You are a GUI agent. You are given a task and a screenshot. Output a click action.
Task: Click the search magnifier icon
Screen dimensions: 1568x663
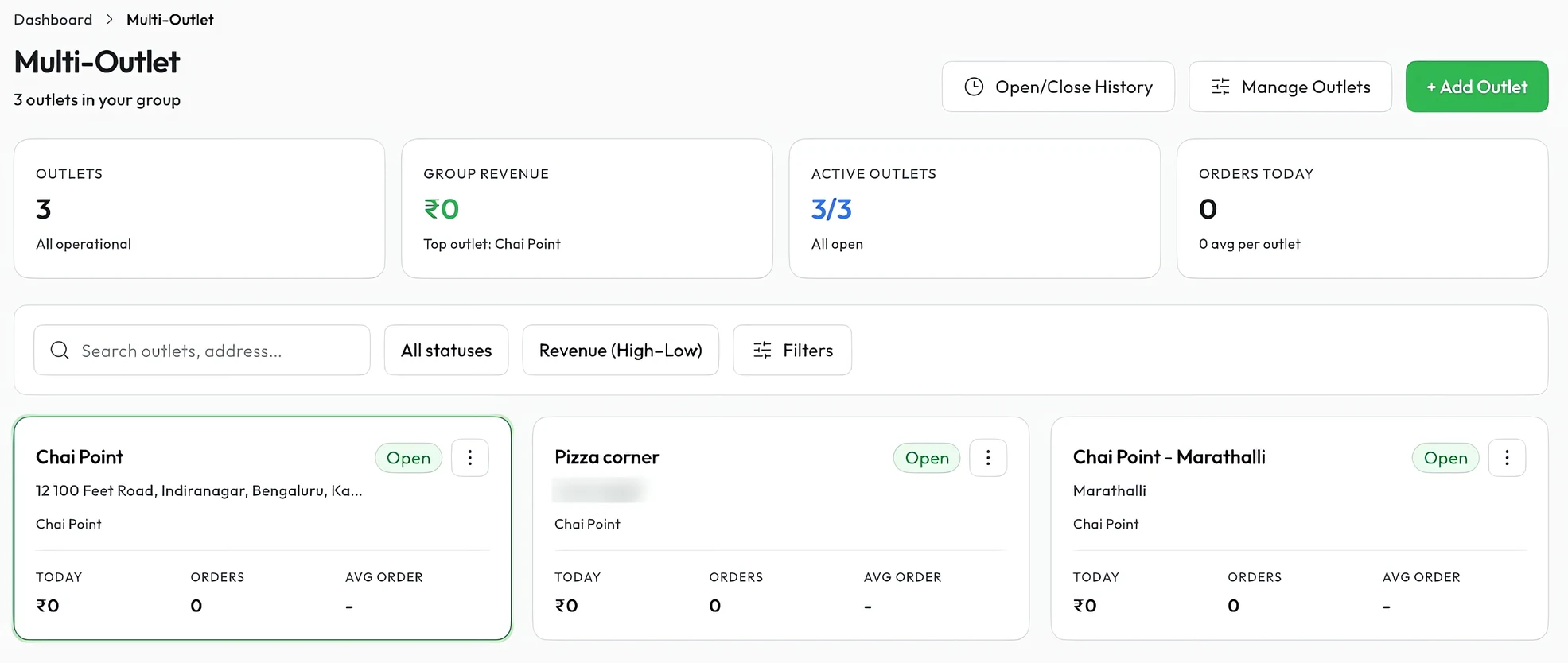[60, 351]
